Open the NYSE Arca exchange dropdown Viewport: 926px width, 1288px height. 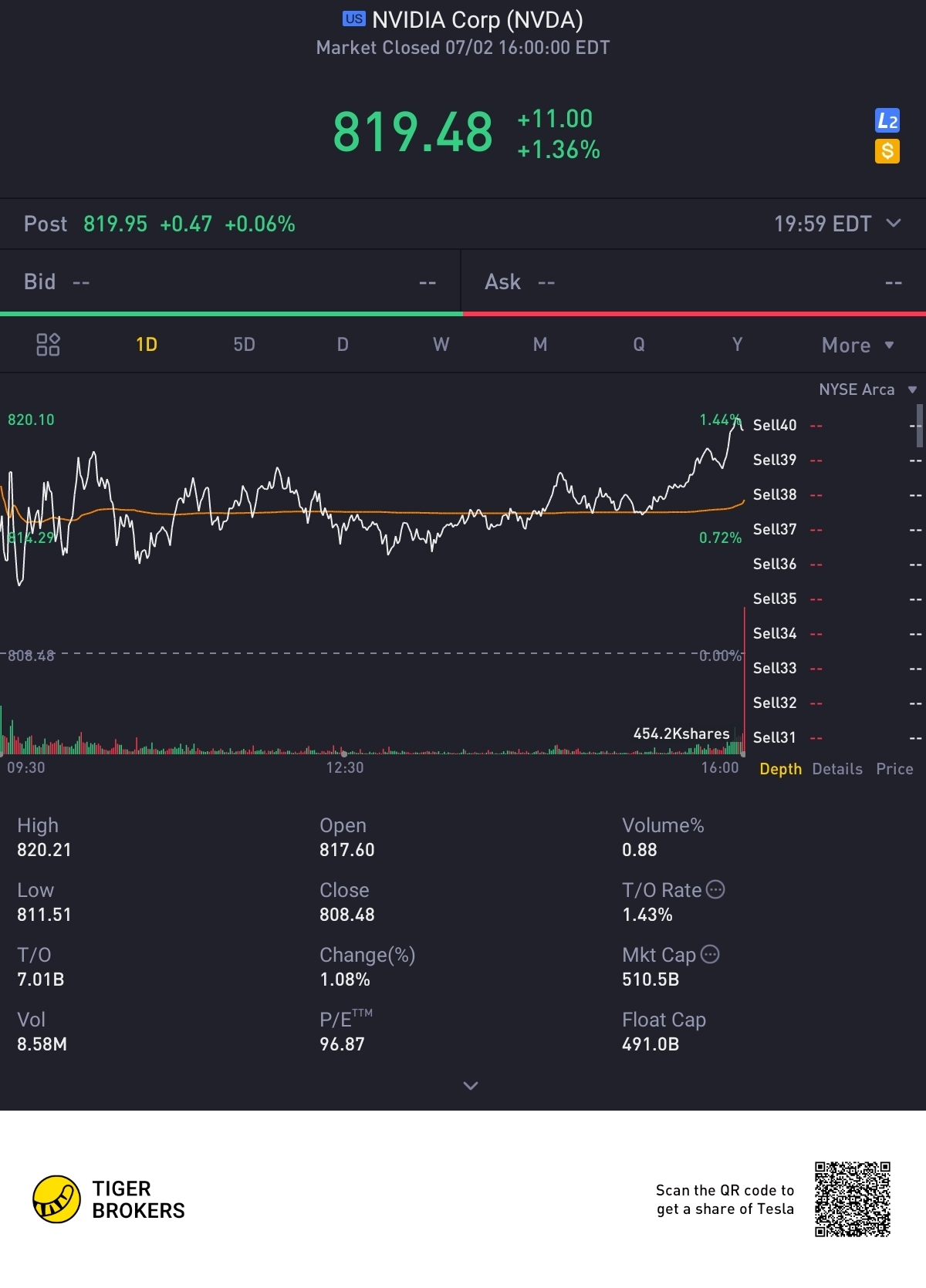click(x=867, y=389)
